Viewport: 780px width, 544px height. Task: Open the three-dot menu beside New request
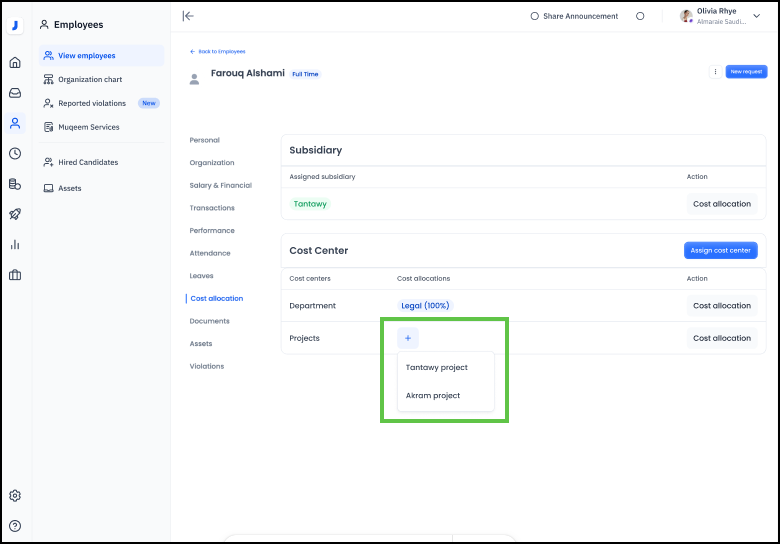tap(715, 72)
